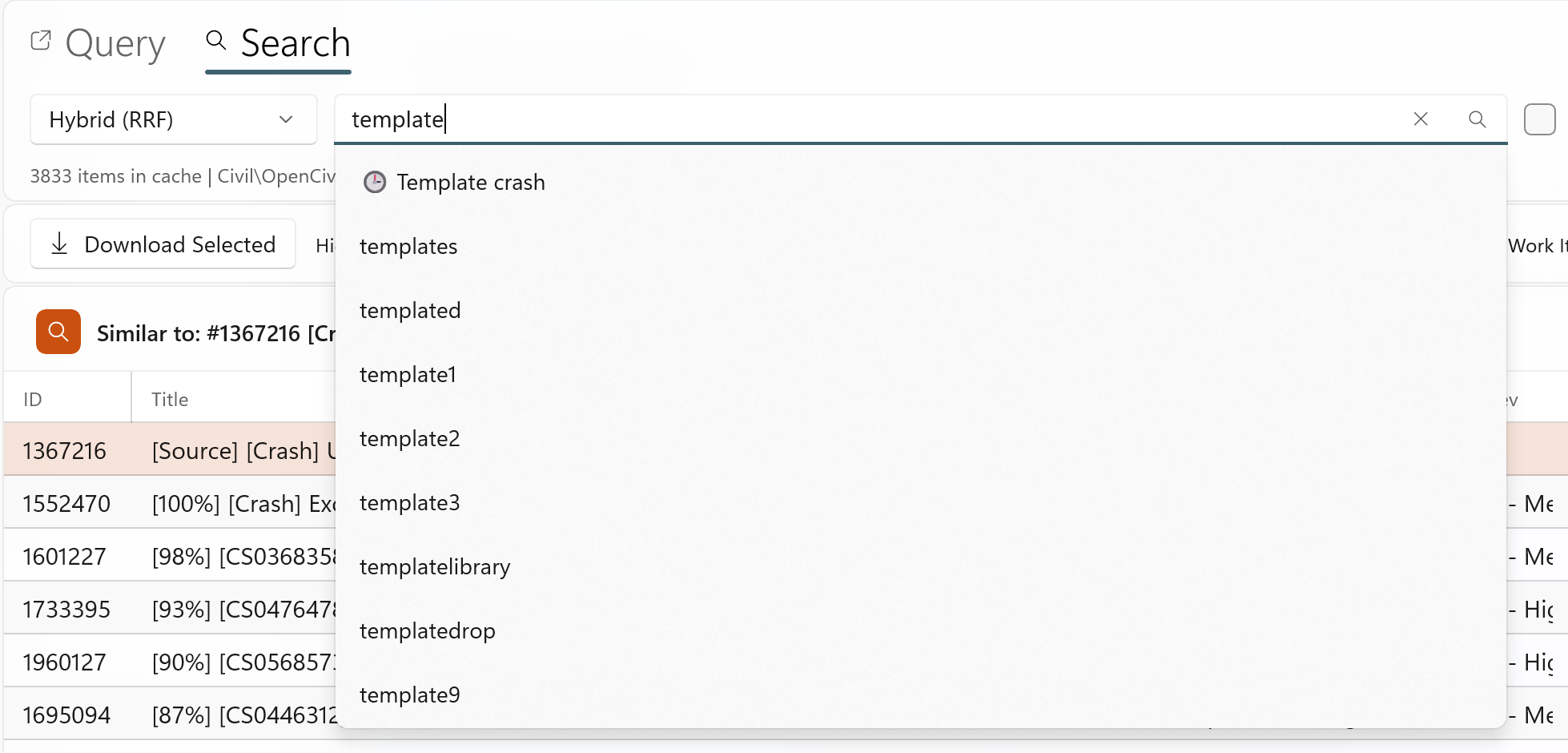Click the magnifier icon on the Search tab

point(215,40)
